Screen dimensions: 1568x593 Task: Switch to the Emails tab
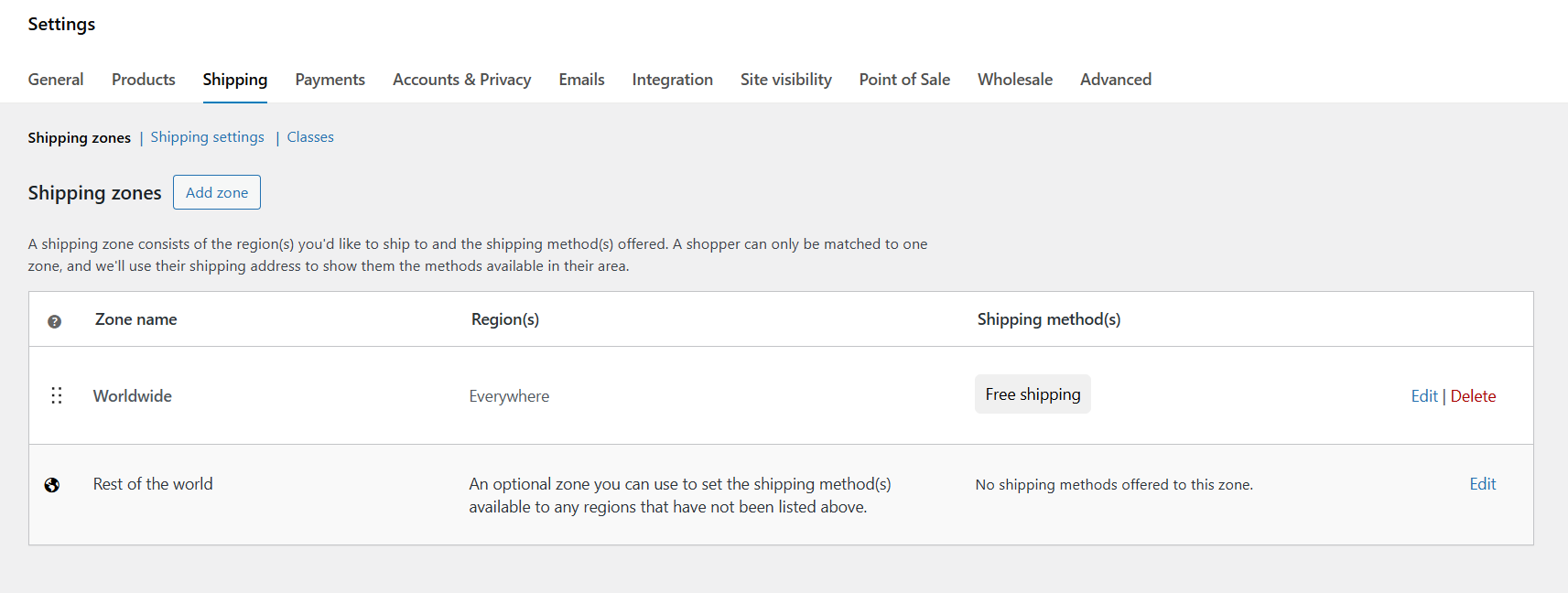point(582,80)
